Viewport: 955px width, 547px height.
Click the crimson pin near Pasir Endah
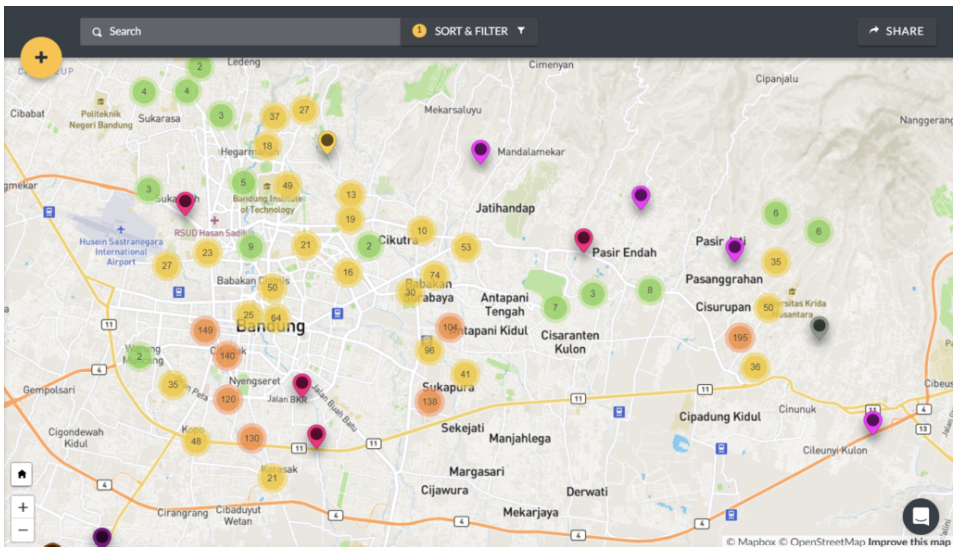pos(583,239)
